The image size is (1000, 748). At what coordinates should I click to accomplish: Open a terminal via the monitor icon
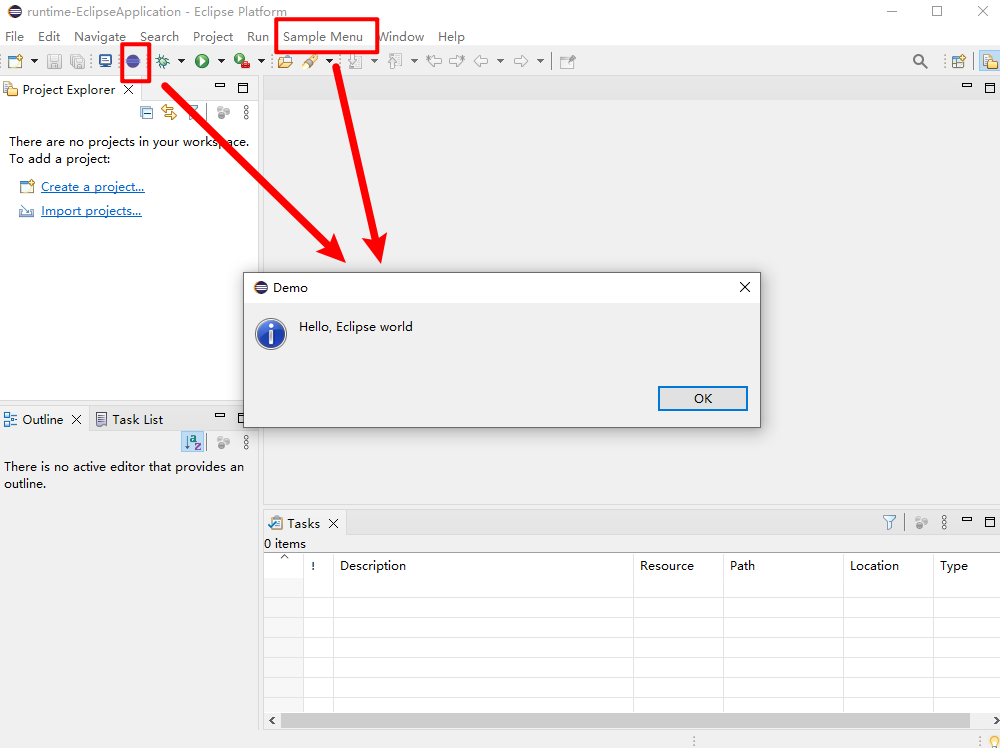[x=105, y=61]
